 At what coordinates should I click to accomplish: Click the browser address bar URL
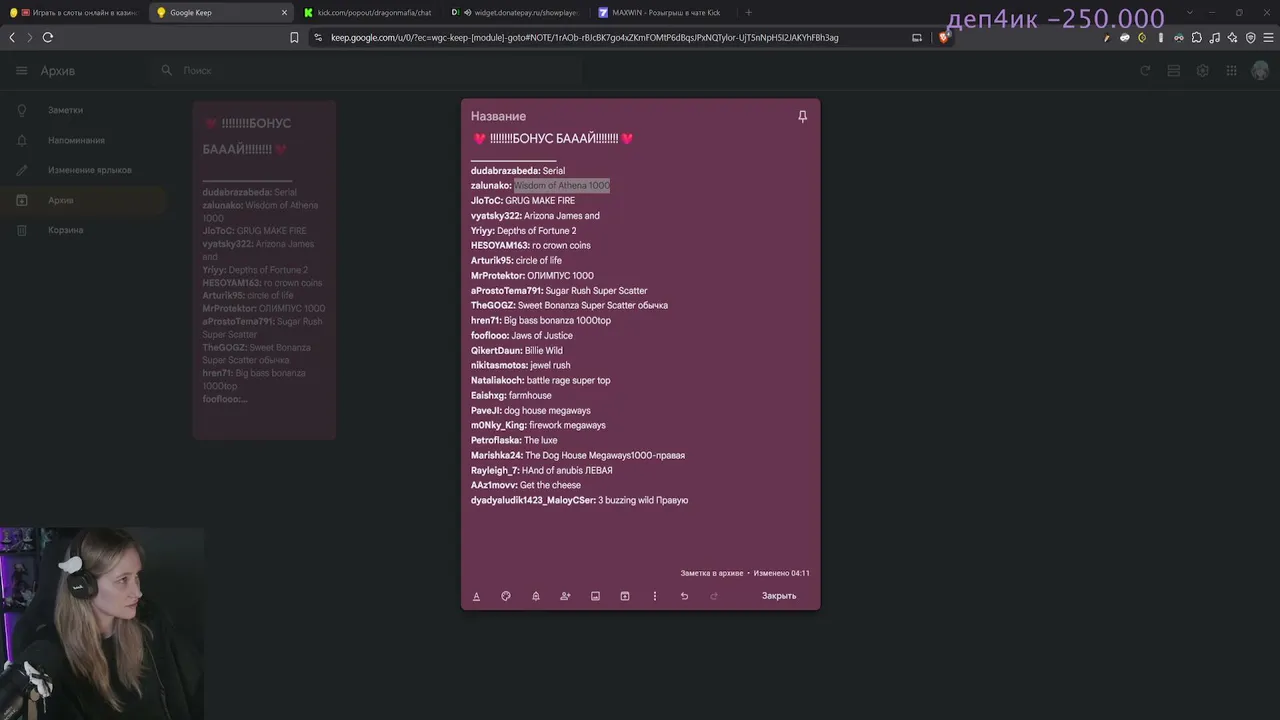585,38
